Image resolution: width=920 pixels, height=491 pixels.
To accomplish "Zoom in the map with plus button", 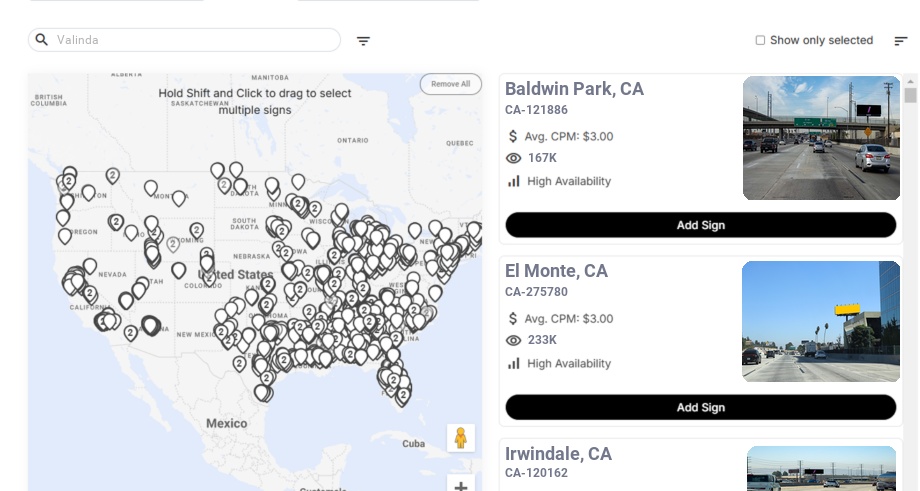I will [460, 486].
